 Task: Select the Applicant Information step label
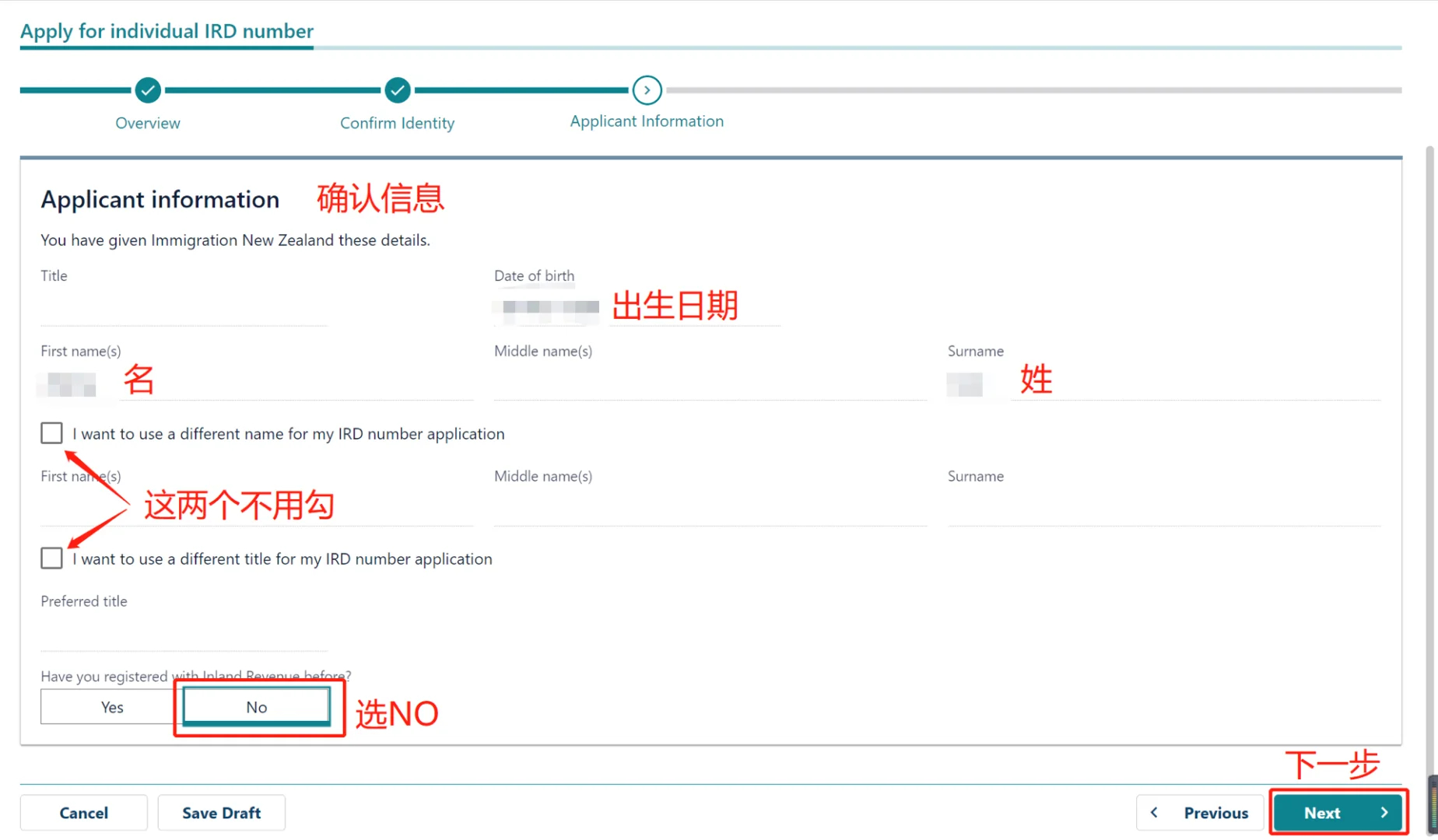coord(647,121)
